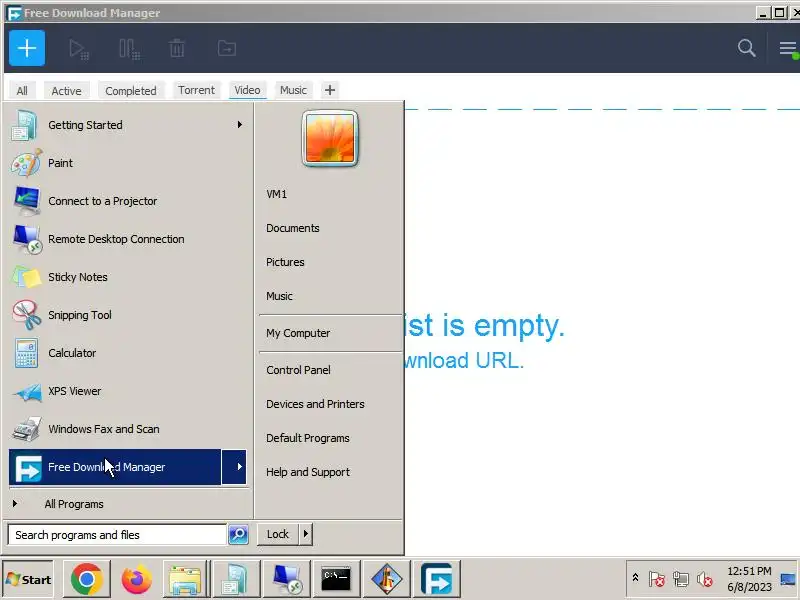Open Calculator from Start menu

(128, 353)
